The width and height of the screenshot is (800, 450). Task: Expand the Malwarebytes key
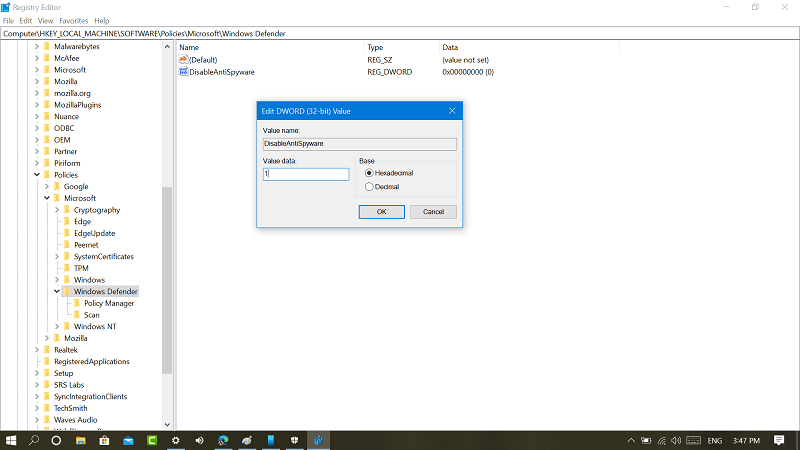[x=37, y=46]
